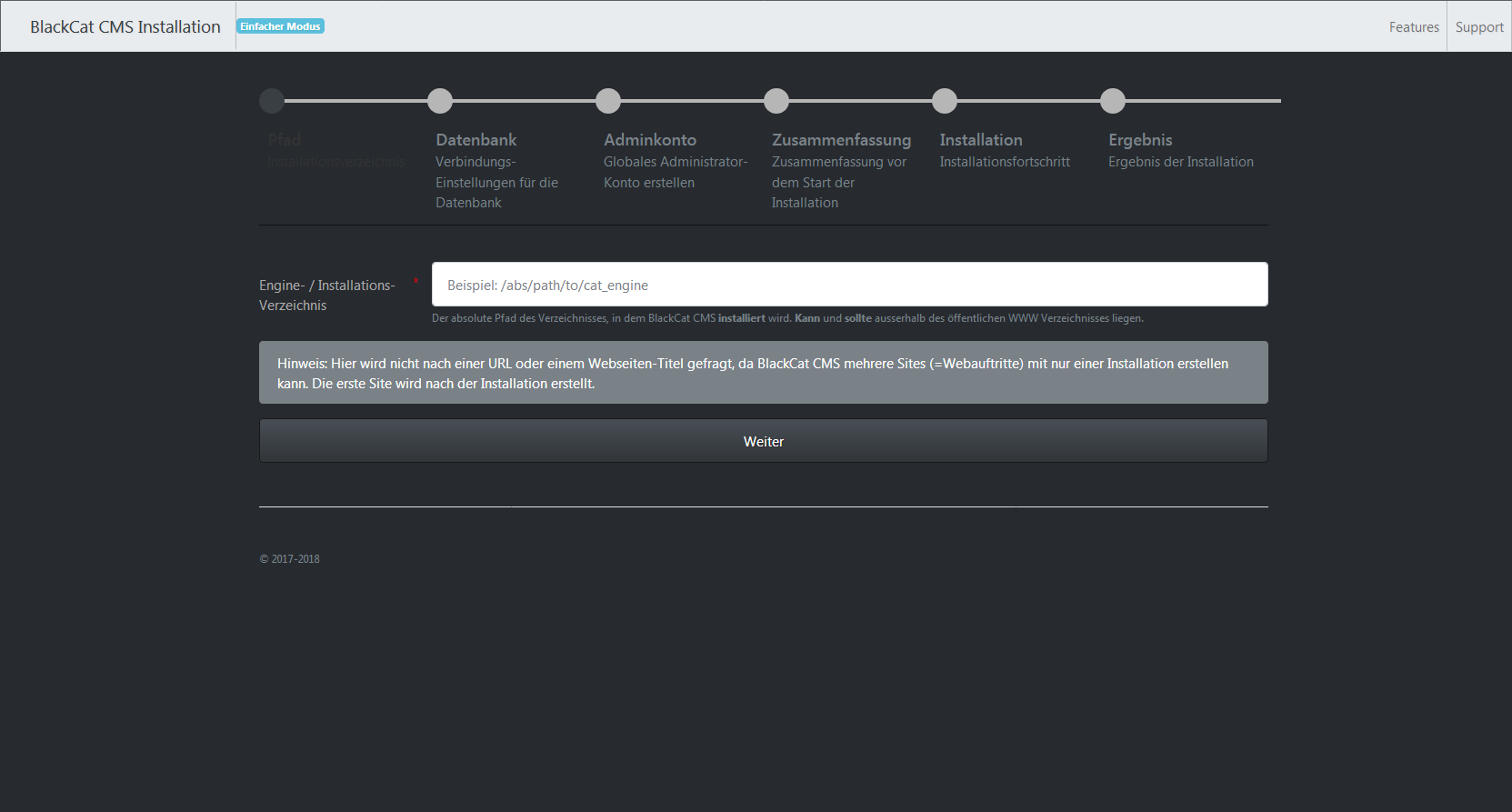Open the Adminkonto step heading
This screenshot has height=812, width=1512.
coord(650,140)
